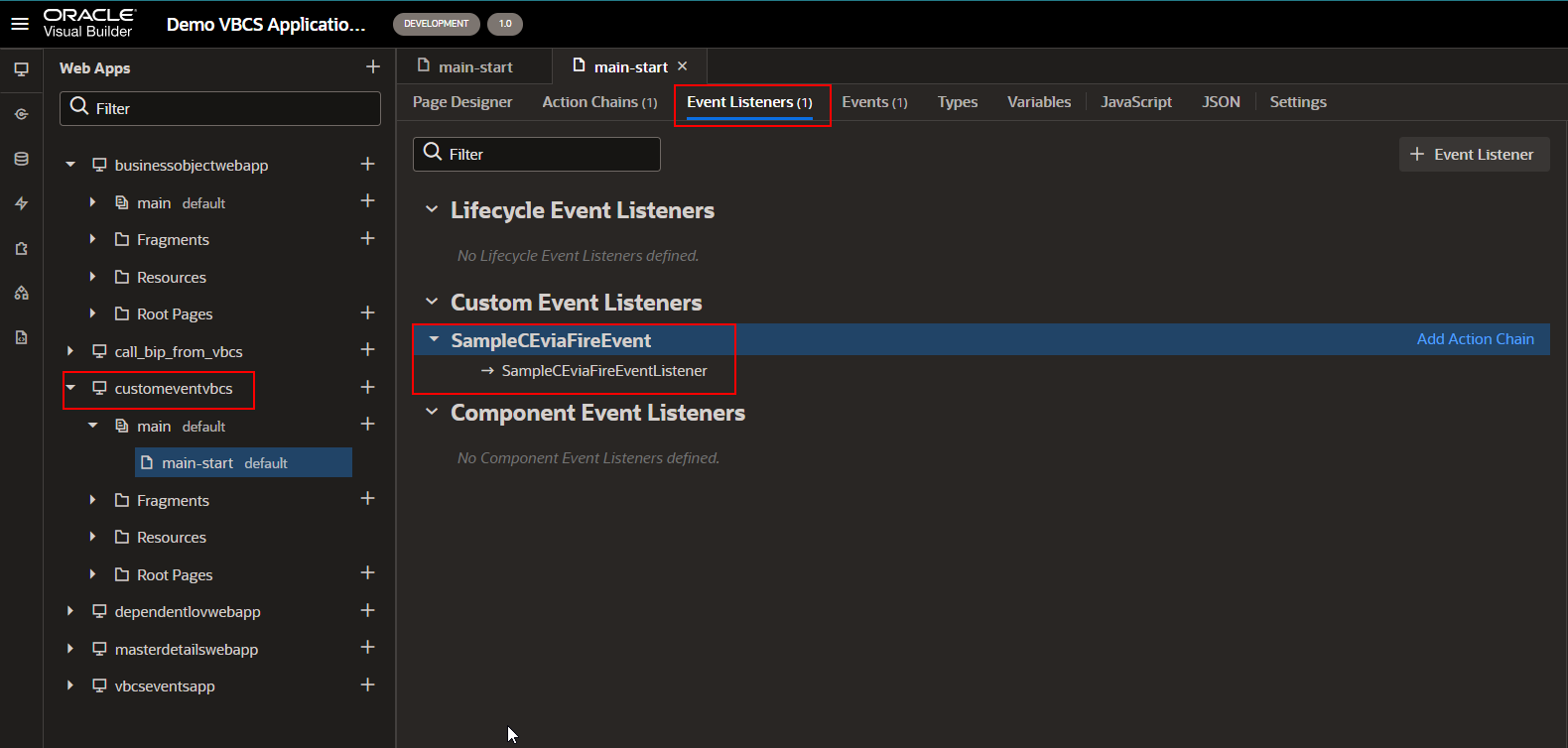
Task: Open the JSON tab
Action: [1221, 102]
